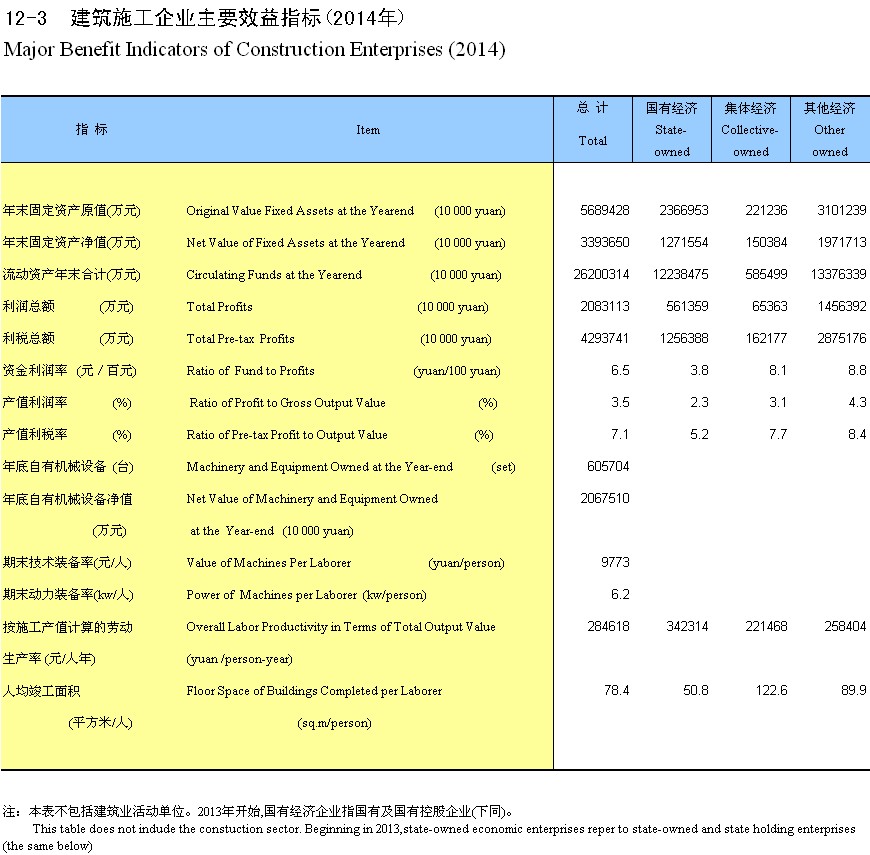Click the 'Collective-owned' column header
The image size is (870, 855).
750,130
